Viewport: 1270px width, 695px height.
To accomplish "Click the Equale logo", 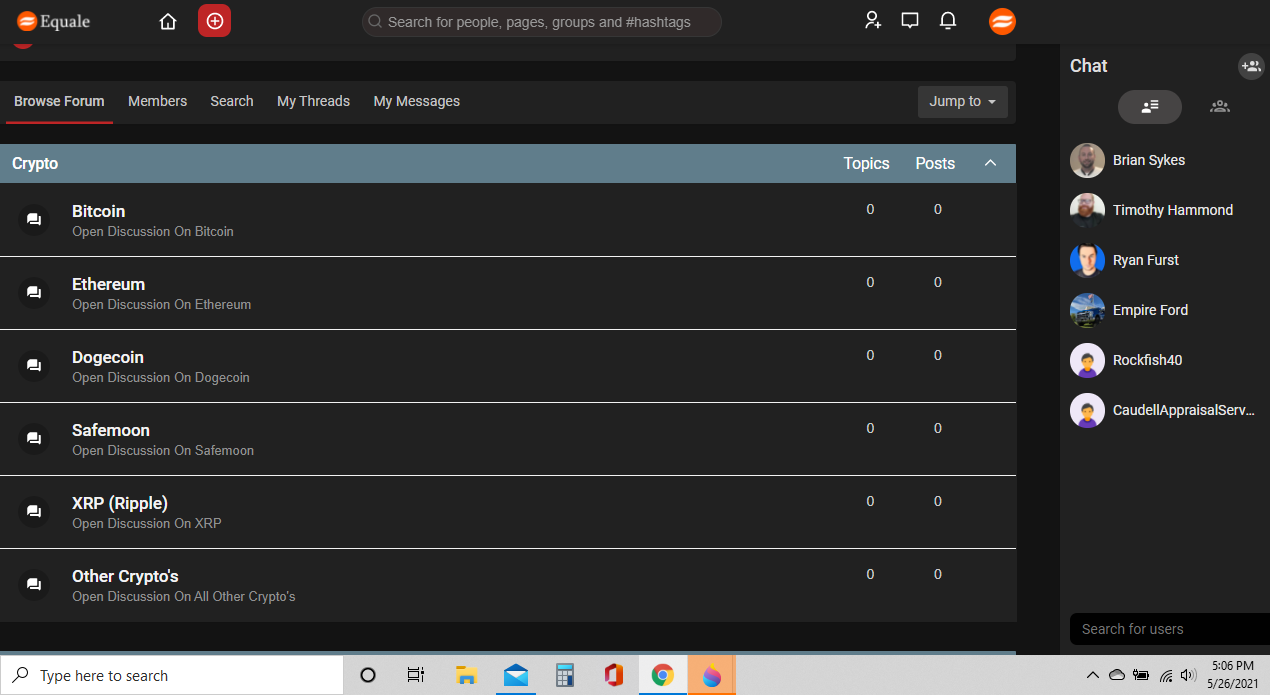I will pos(55,21).
